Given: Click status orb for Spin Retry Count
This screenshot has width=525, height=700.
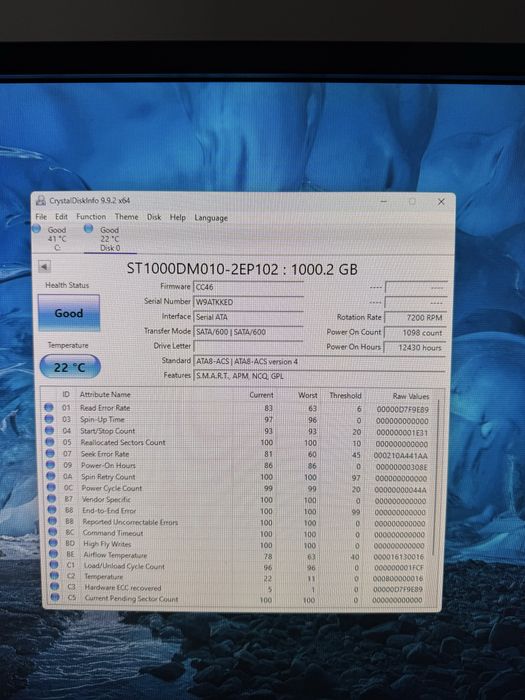Looking at the screenshot, I should (51, 476).
